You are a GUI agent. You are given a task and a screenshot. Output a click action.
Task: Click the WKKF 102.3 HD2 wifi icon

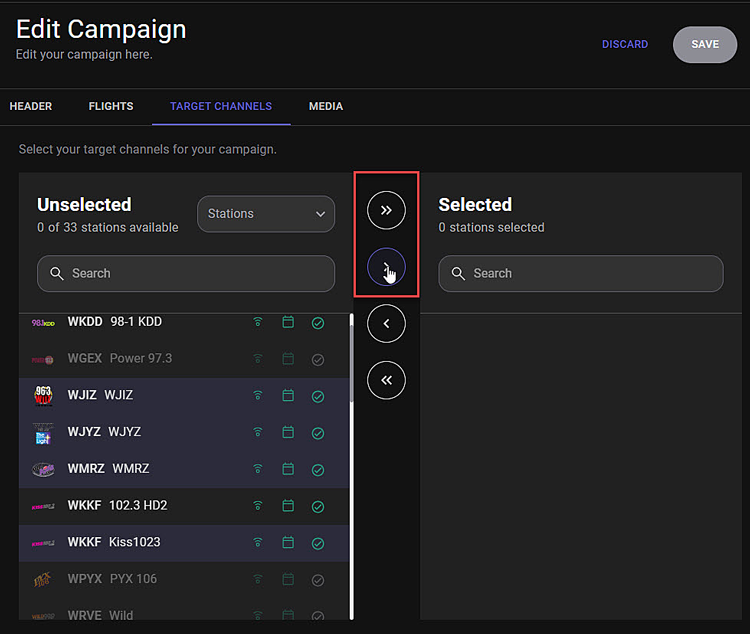(258, 506)
